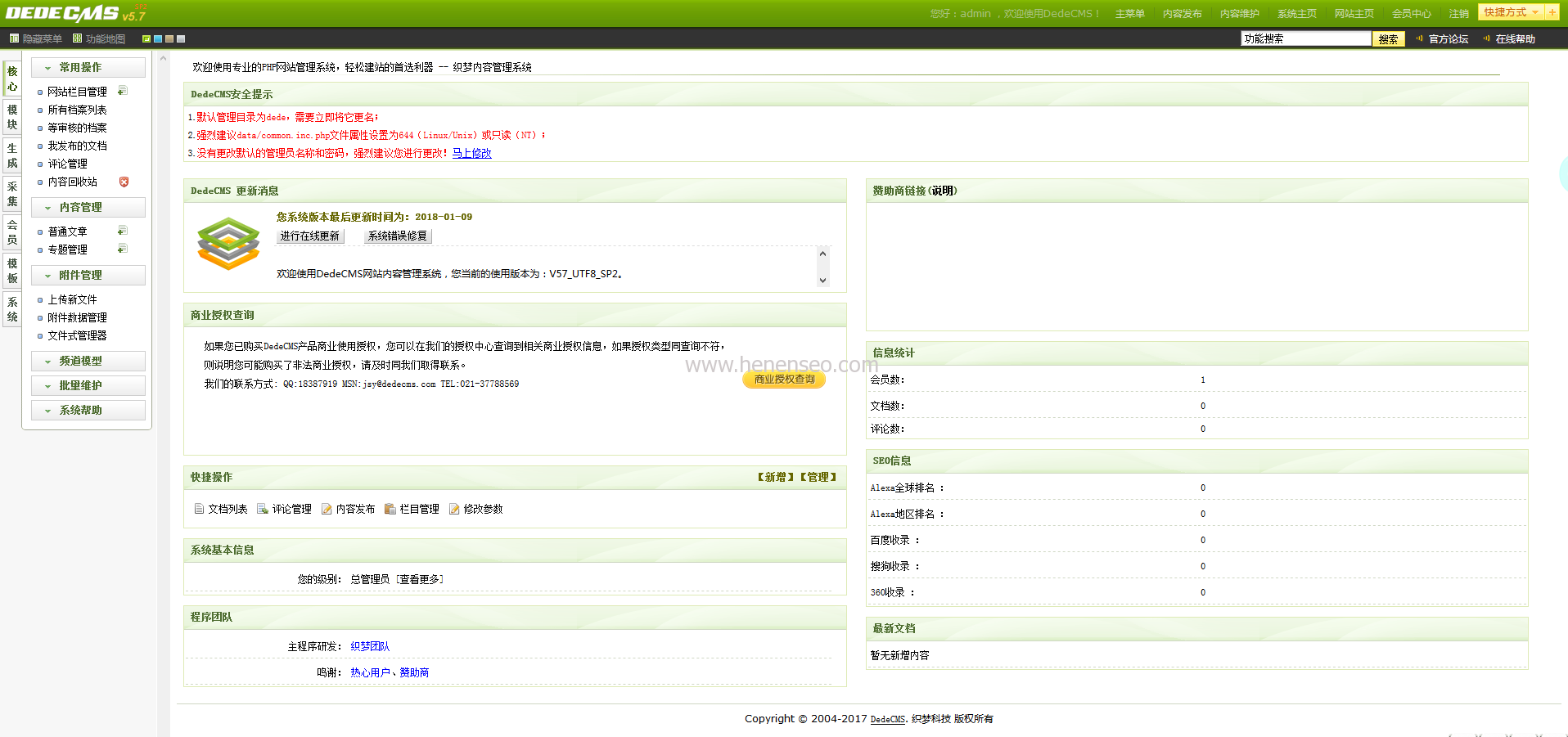Click the red shield icon beside 内容回收站
The height and width of the screenshot is (737, 1568).
click(124, 182)
